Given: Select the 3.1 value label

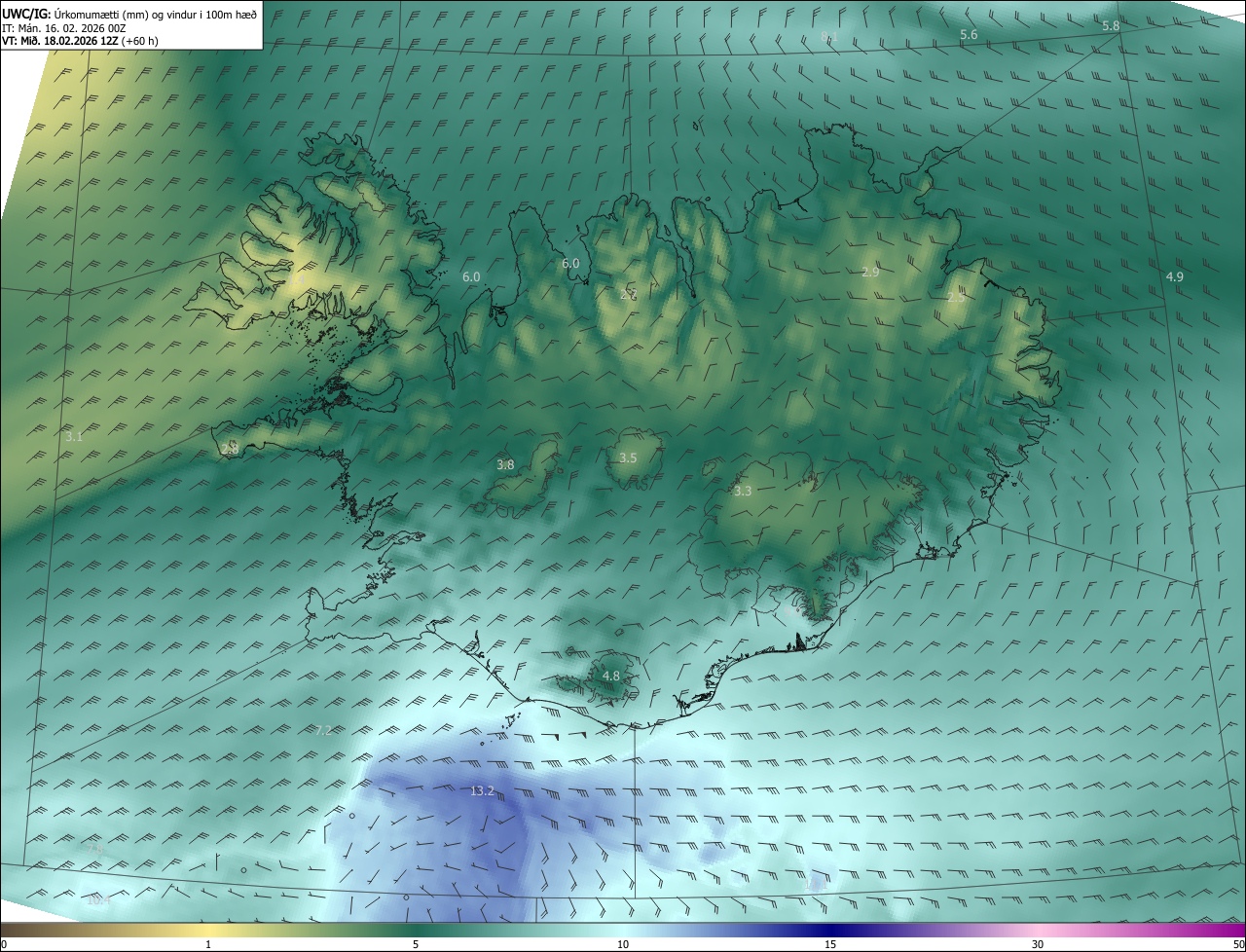Looking at the screenshot, I should click(x=74, y=437).
